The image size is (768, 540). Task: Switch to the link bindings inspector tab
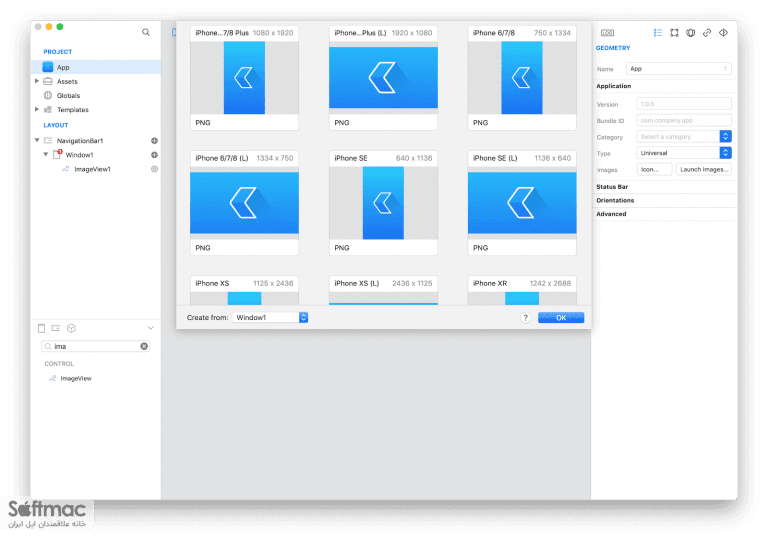(x=707, y=33)
